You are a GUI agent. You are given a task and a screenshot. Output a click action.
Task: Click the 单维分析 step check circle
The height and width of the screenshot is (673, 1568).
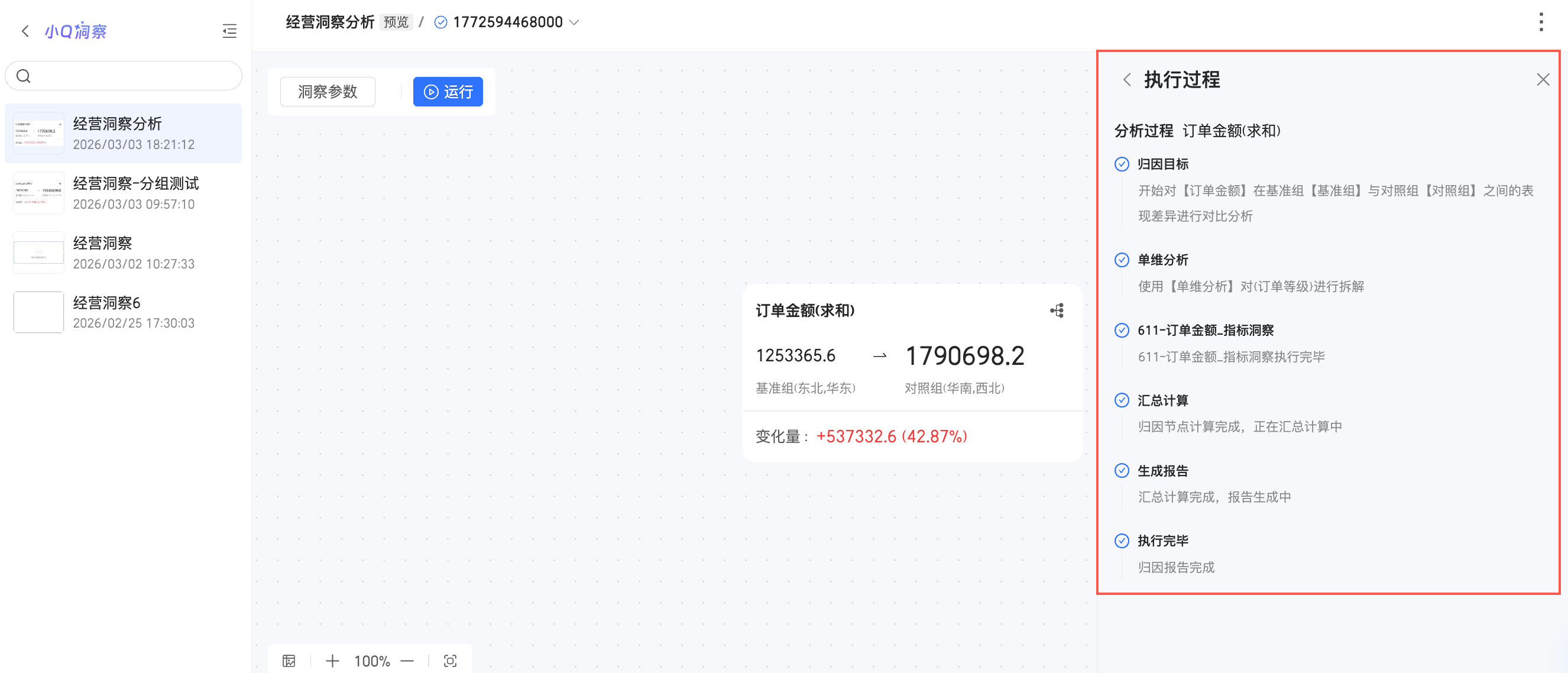click(x=1121, y=260)
